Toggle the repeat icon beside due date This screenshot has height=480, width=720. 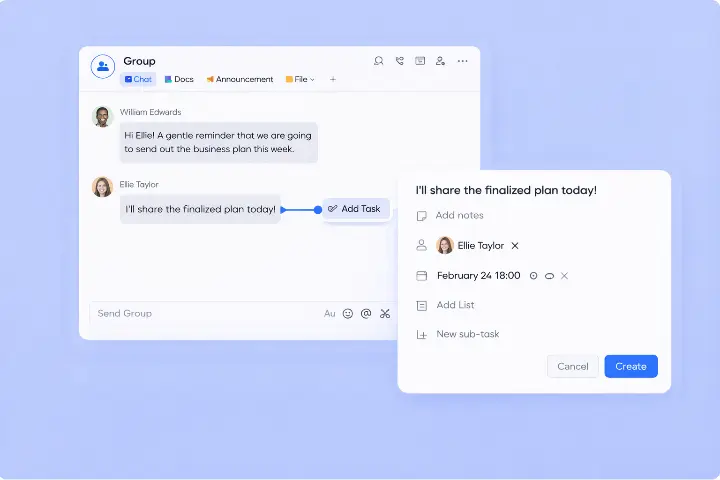point(549,276)
